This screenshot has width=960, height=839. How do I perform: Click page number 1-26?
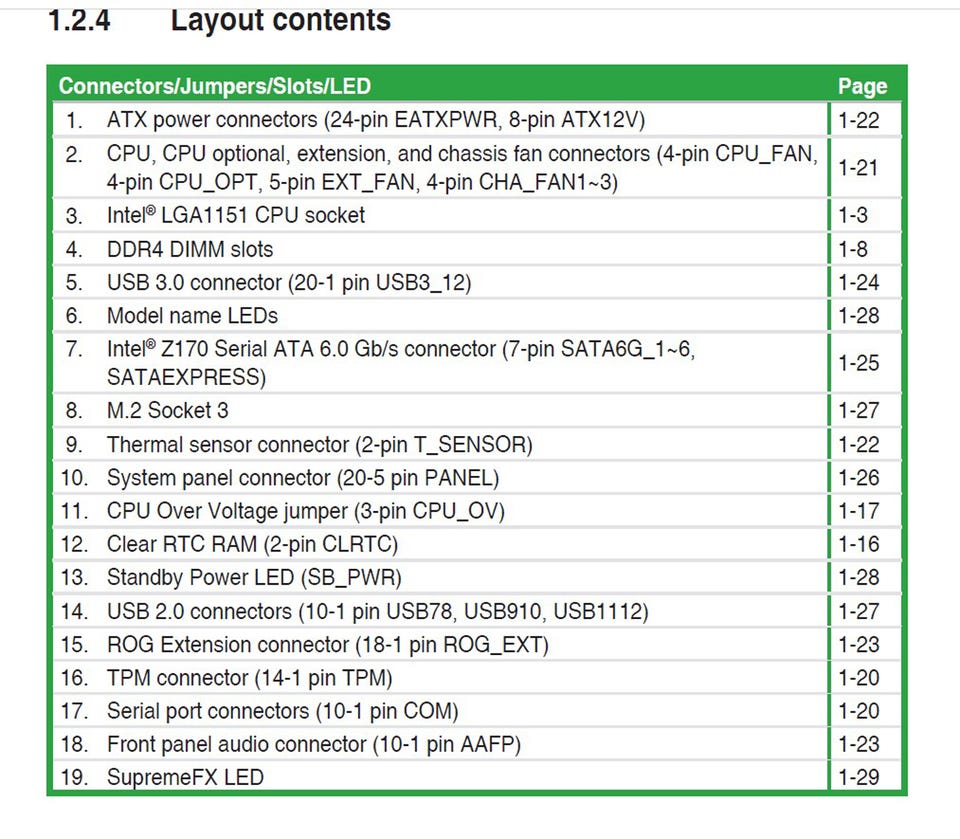[x=858, y=477]
